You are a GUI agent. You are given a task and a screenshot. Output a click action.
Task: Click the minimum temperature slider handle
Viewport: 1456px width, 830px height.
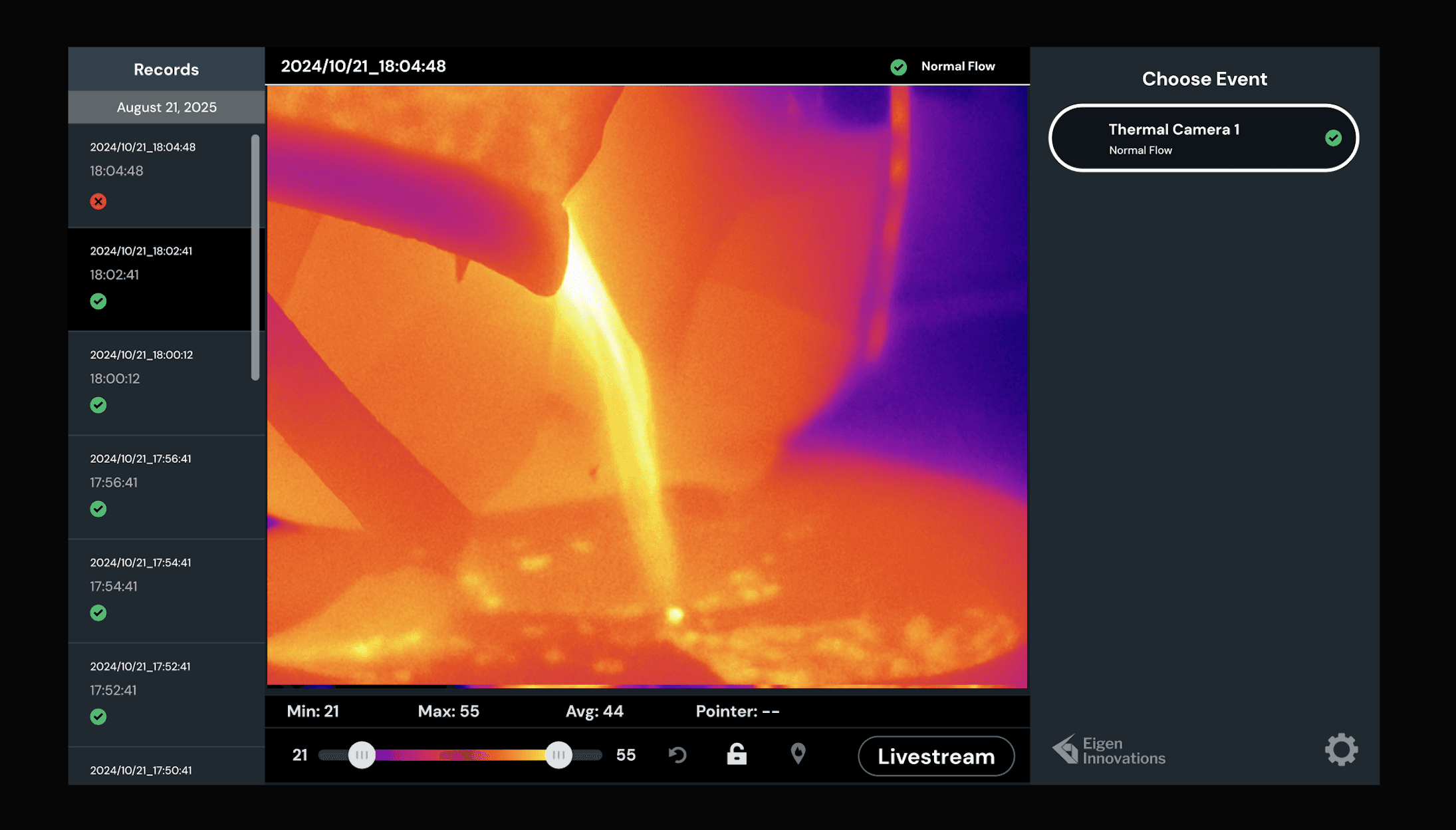[362, 755]
